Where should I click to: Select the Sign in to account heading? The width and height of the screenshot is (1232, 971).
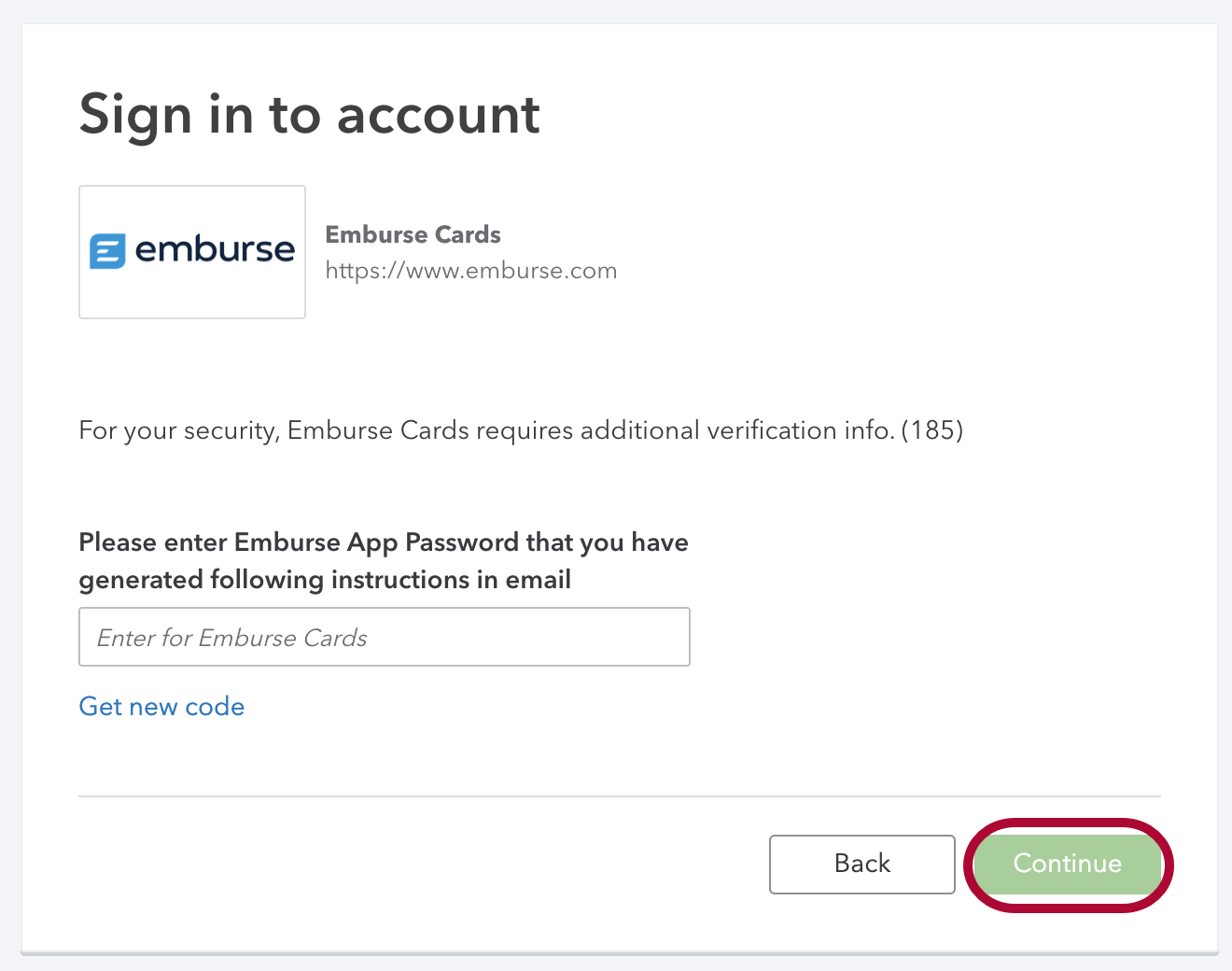point(309,114)
